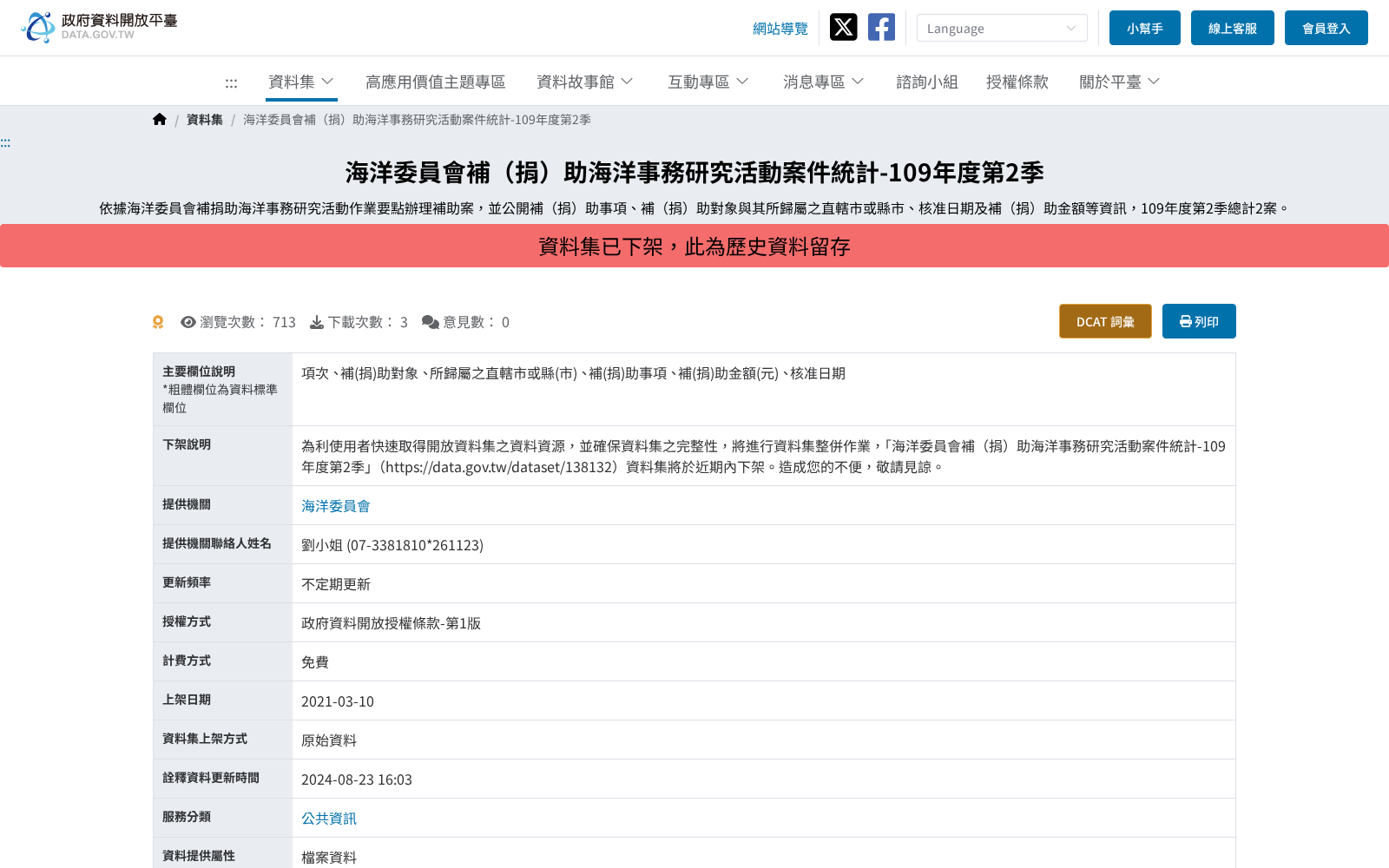1389x868 pixels.
Task: Click the 不定期更新 frequency value
Action: tap(336, 584)
